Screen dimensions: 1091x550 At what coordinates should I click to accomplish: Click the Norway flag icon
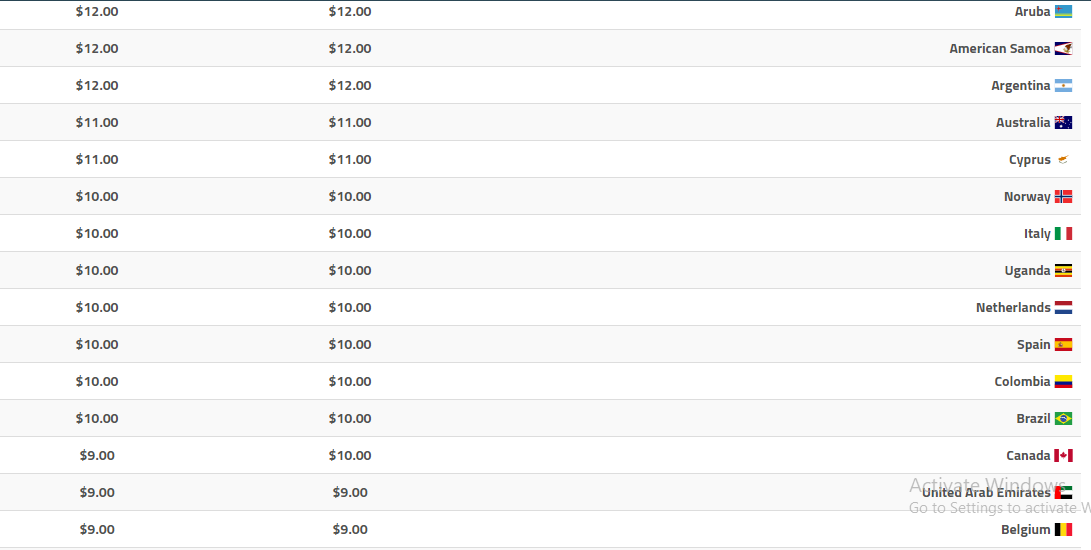[x=1063, y=197]
